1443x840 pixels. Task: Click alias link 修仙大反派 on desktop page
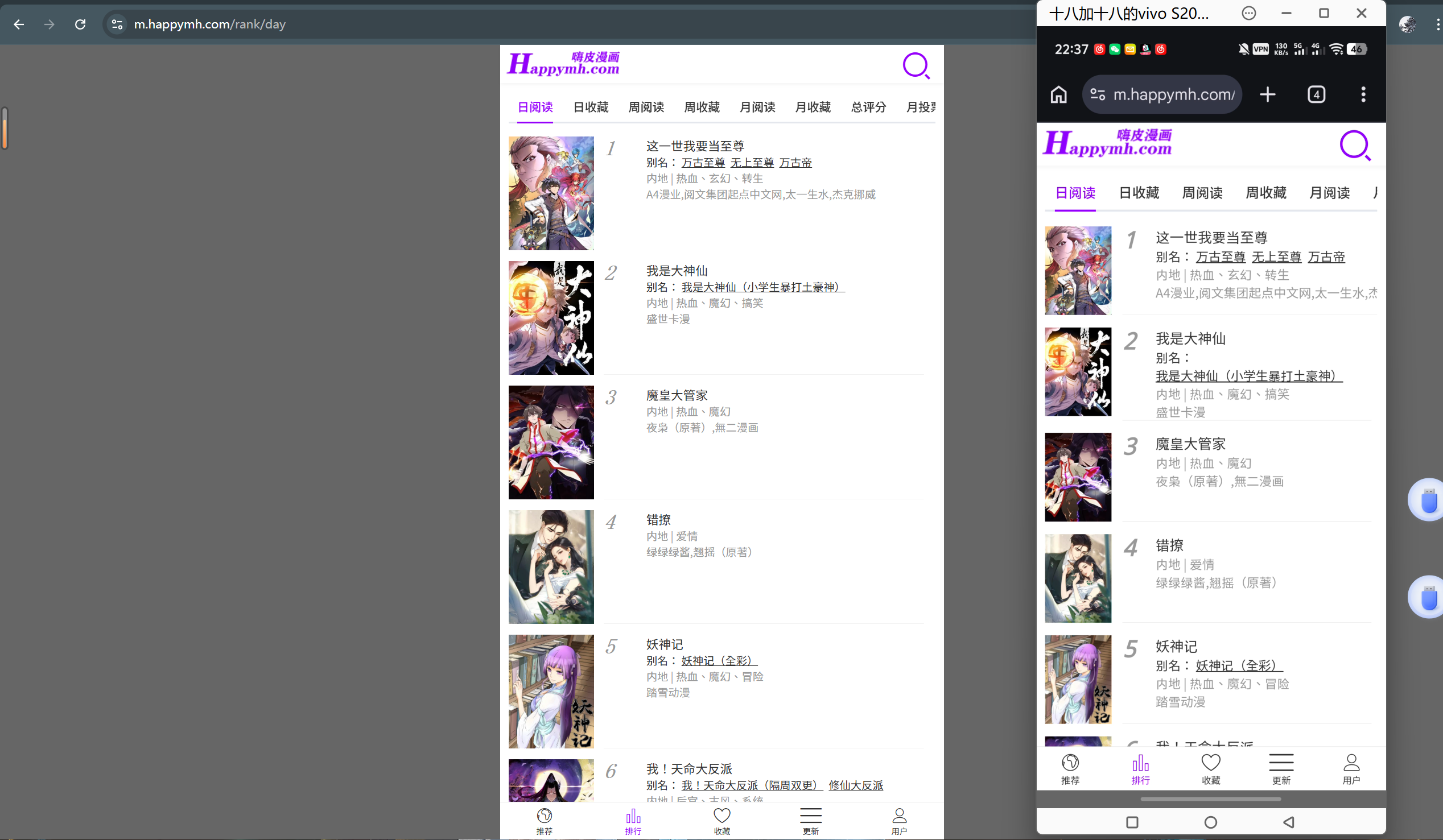click(855, 785)
